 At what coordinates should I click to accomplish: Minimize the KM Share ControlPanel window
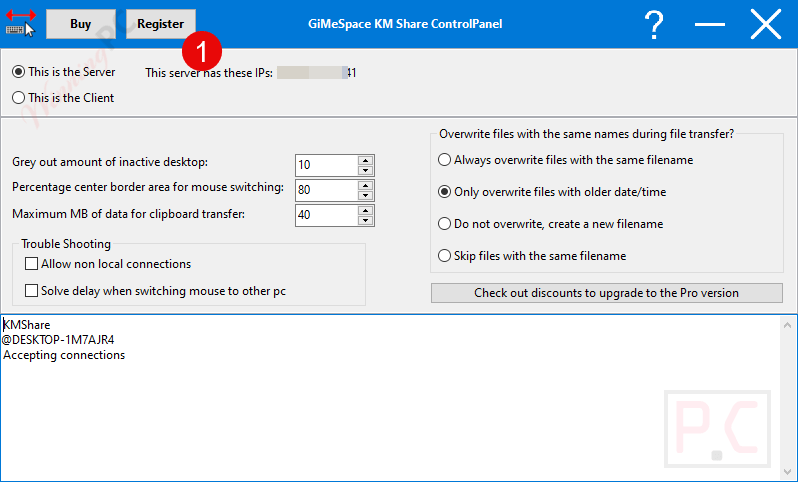[709, 24]
